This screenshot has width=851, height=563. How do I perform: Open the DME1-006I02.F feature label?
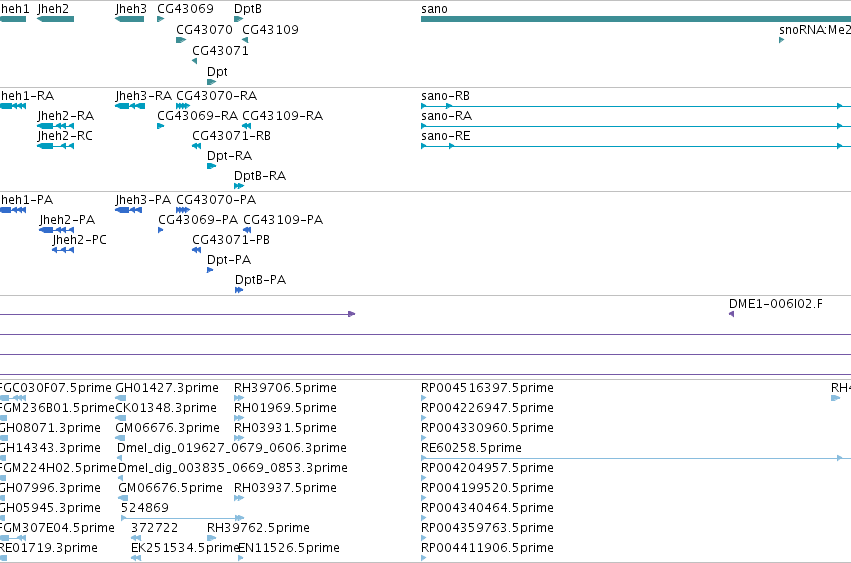[x=776, y=303]
